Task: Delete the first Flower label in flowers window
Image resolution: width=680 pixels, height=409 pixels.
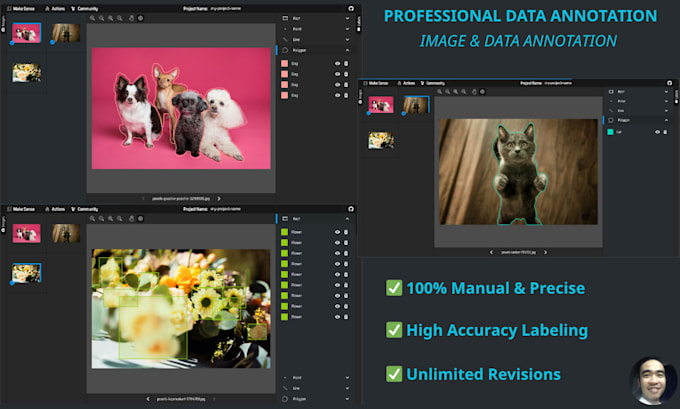Action: [x=346, y=232]
